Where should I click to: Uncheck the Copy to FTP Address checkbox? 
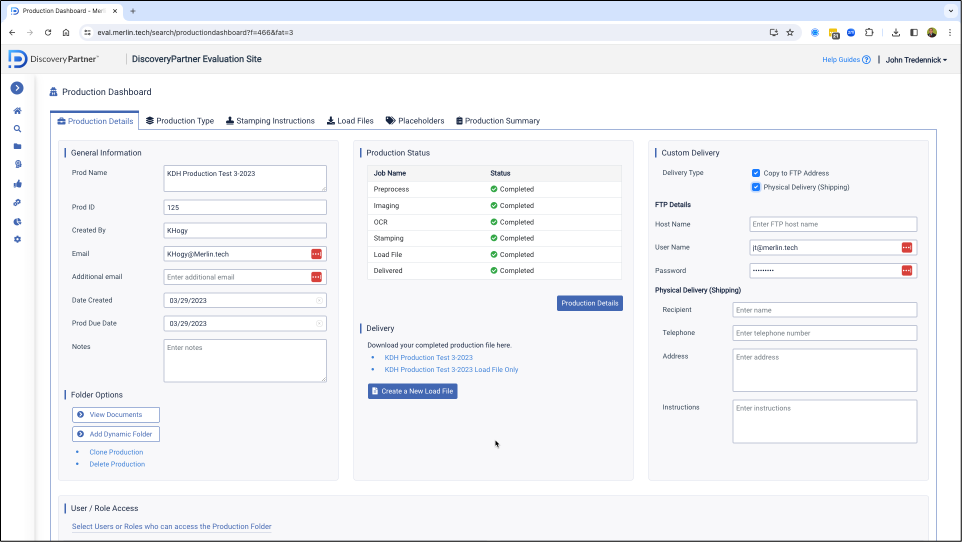756,173
